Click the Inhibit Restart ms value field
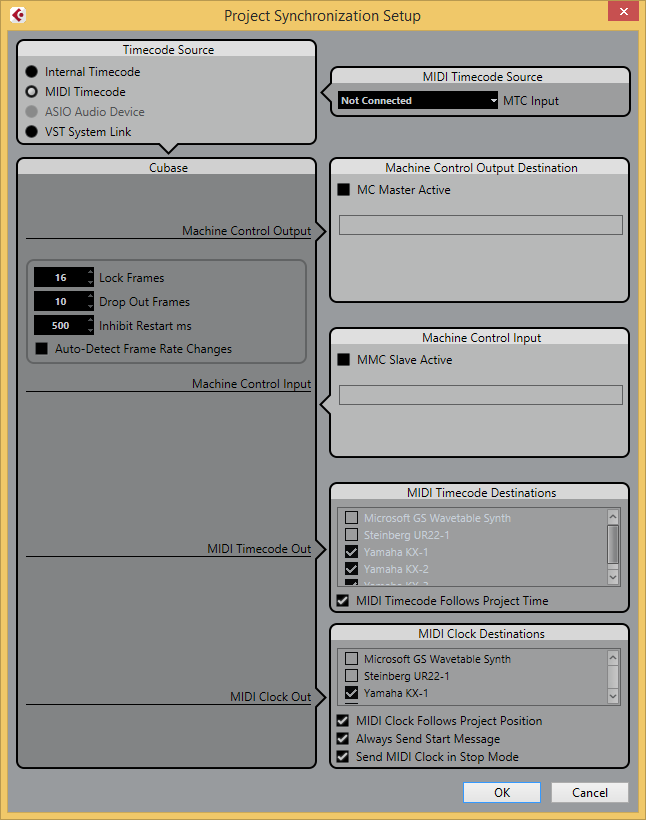The height and width of the screenshot is (820, 646). tap(61, 325)
